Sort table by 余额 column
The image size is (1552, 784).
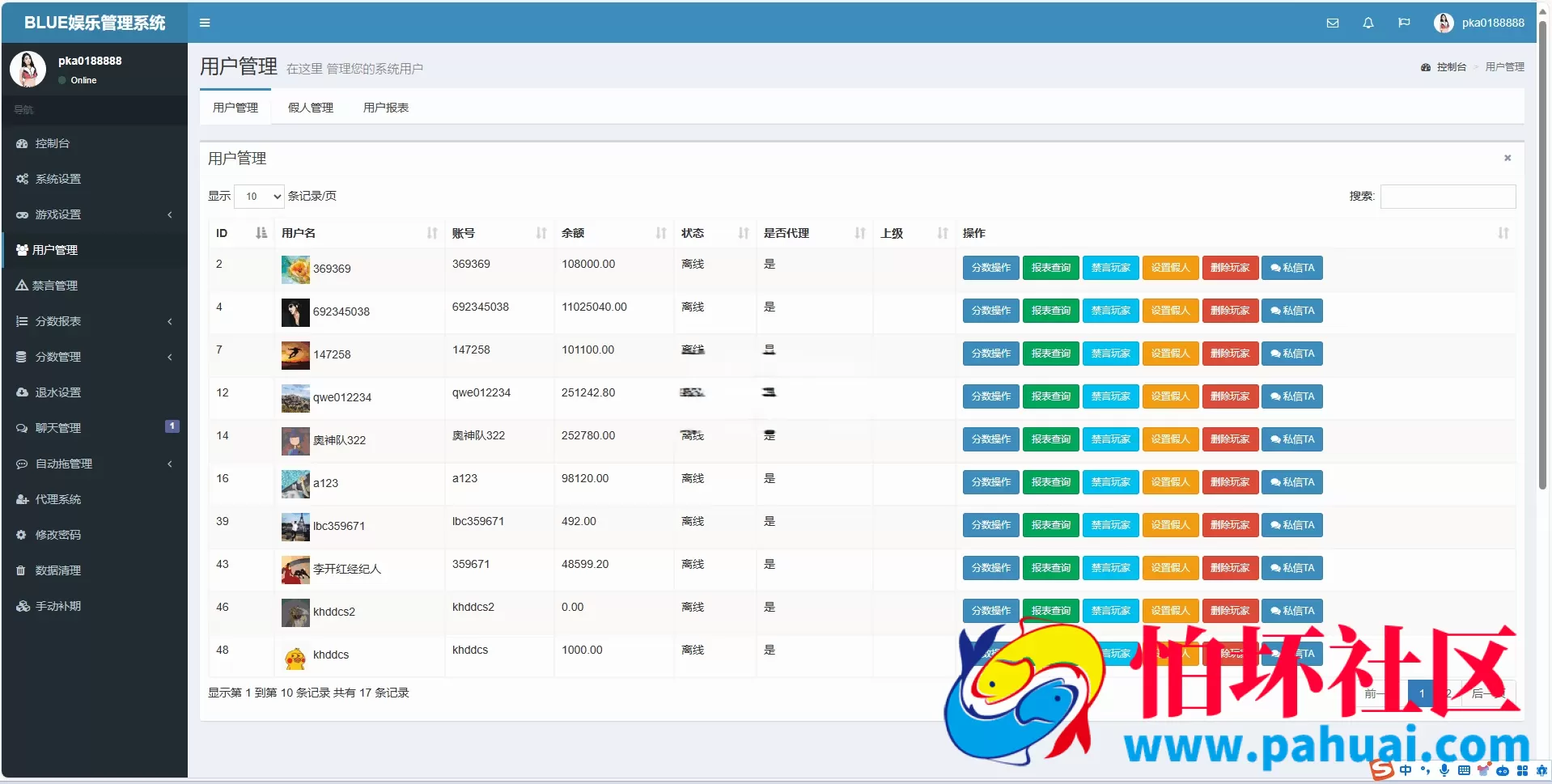tap(613, 233)
